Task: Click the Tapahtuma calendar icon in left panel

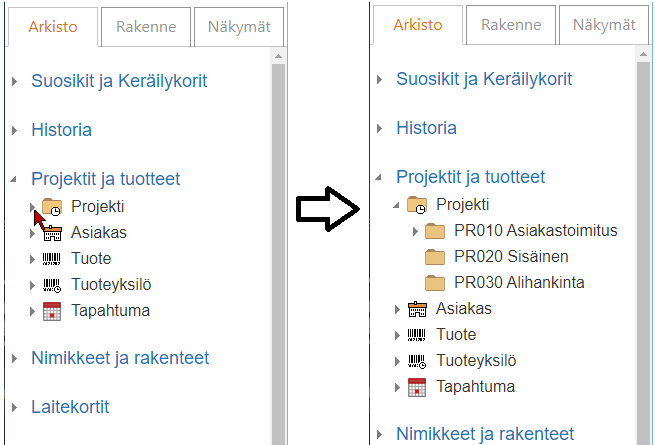Action: click(52, 311)
